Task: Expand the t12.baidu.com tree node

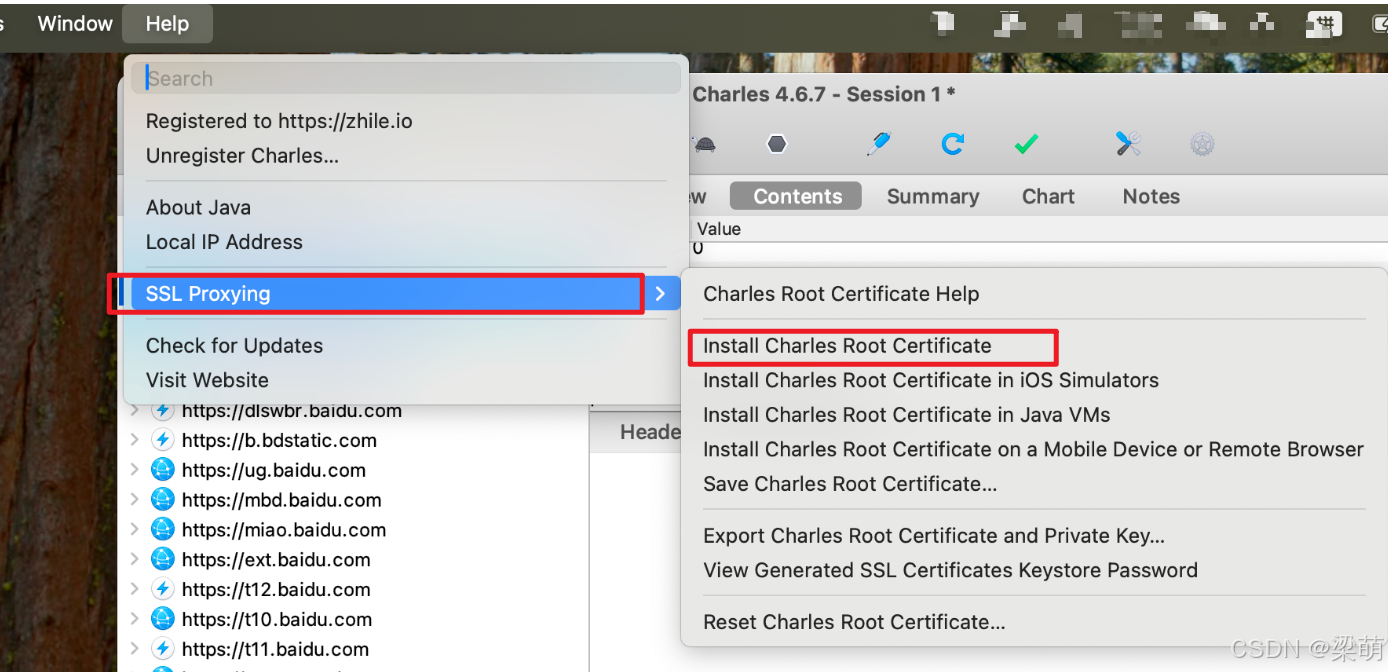Action: 135,590
